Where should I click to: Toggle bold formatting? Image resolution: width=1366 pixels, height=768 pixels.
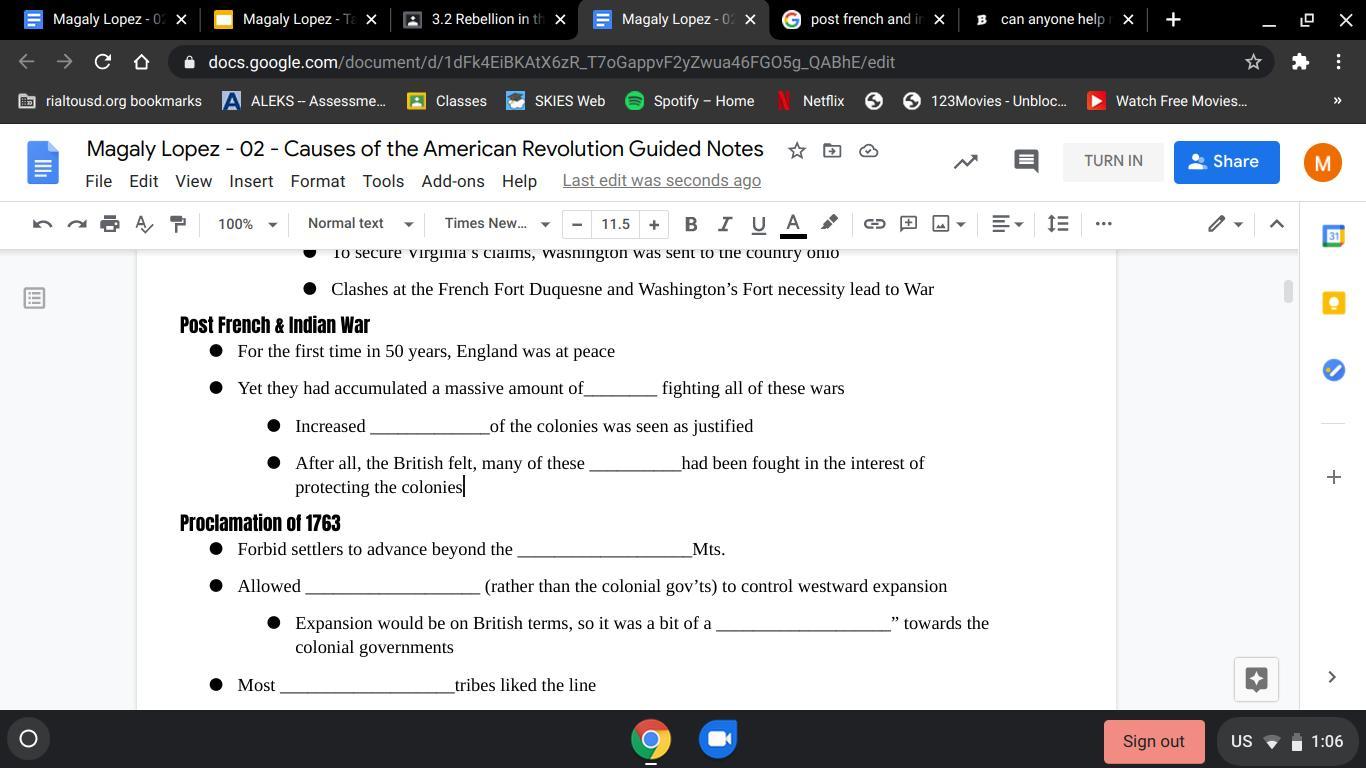[690, 224]
